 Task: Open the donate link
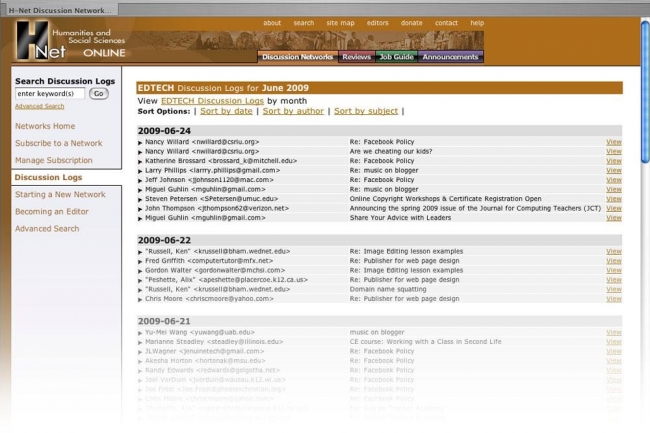pos(412,23)
